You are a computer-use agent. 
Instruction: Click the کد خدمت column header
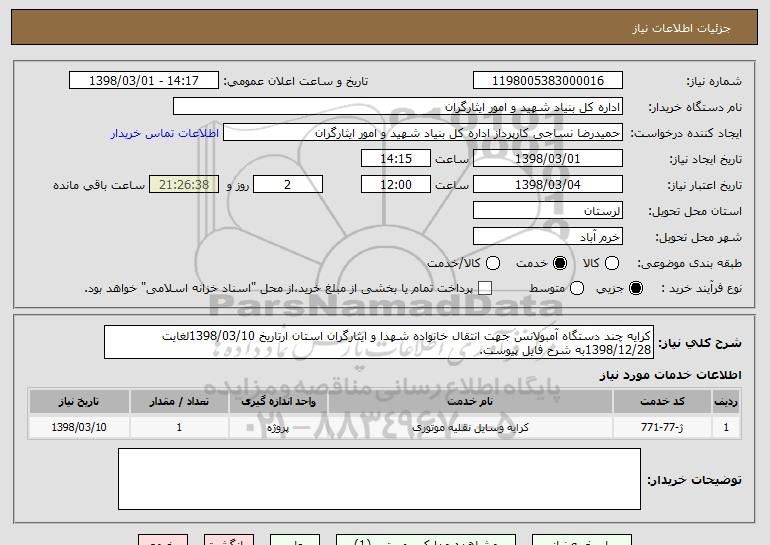pyautogui.click(x=662, y=402)
